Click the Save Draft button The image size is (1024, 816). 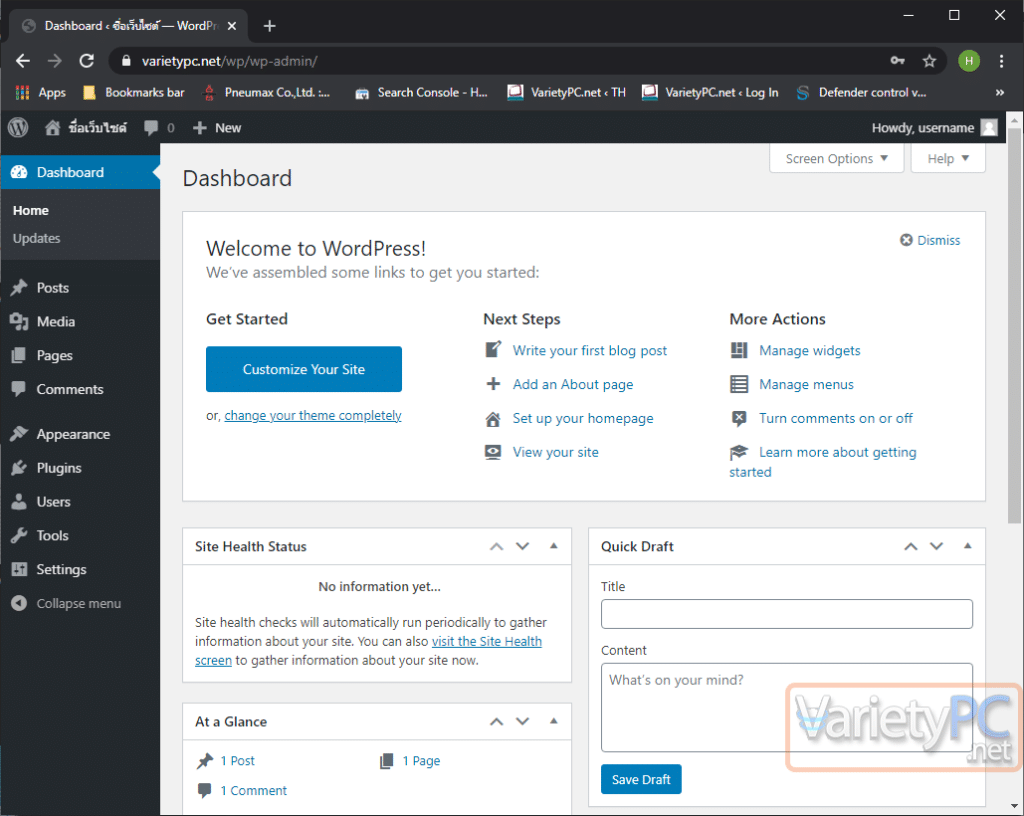641,779
